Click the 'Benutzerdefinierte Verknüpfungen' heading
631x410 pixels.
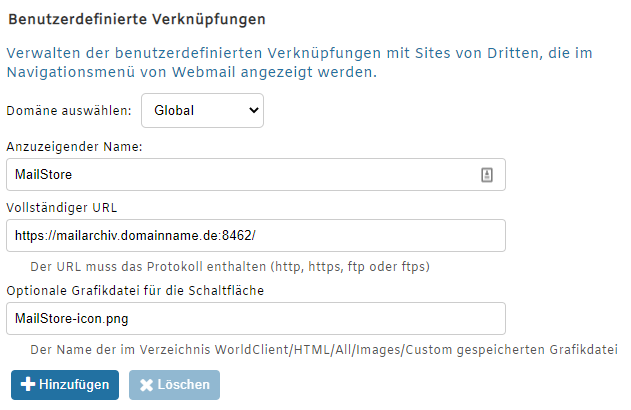pos(137,19)
